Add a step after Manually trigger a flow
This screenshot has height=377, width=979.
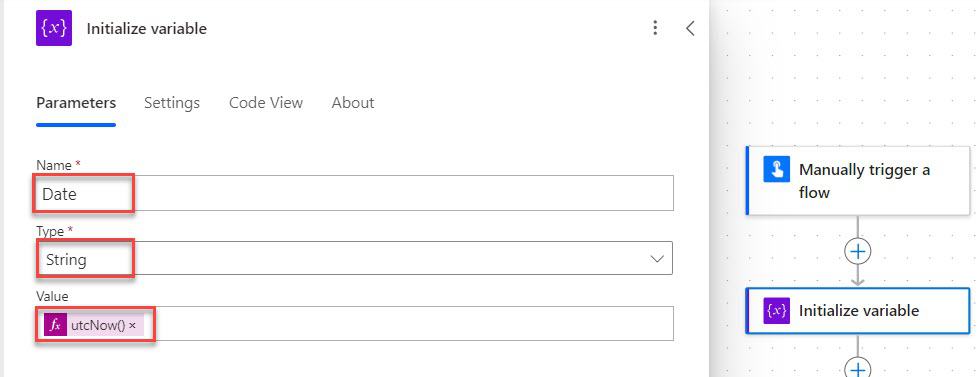[x=858, y=251]
